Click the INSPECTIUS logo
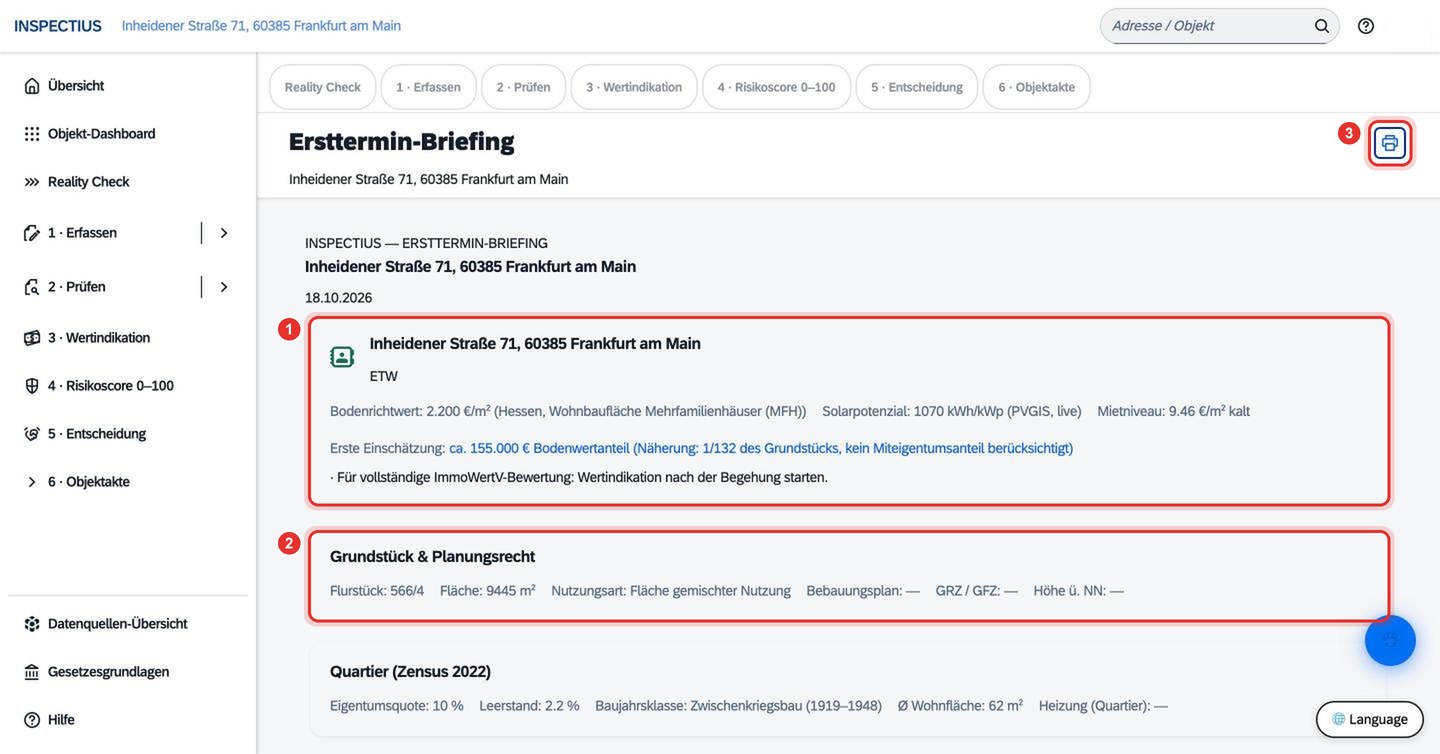This screenshot has width=1440, height=754. tap(58, 26)
